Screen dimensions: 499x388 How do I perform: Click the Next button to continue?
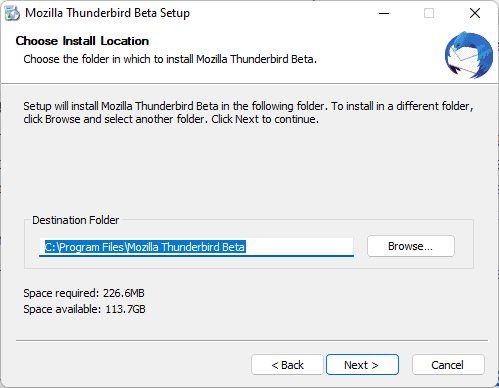point(362,365)
